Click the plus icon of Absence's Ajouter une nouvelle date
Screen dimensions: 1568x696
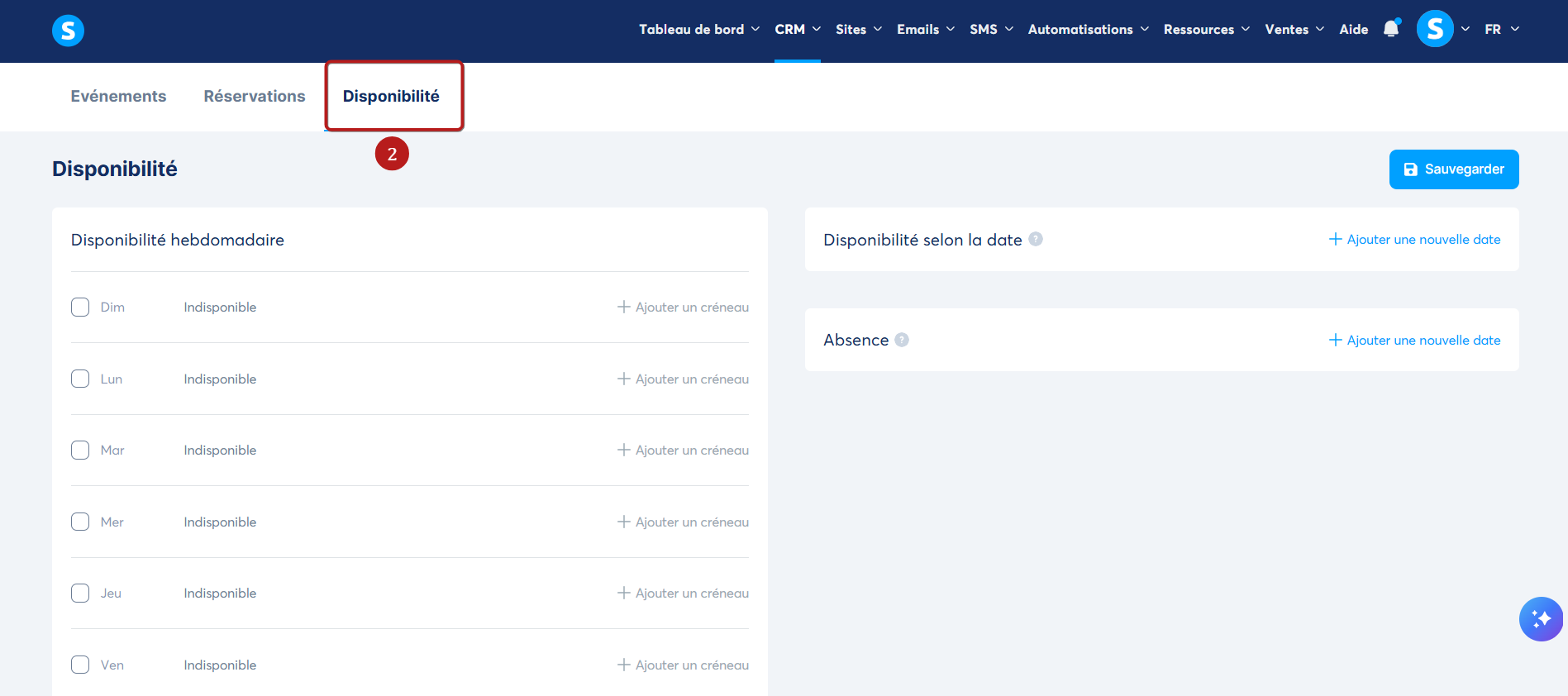[1335, 340]
